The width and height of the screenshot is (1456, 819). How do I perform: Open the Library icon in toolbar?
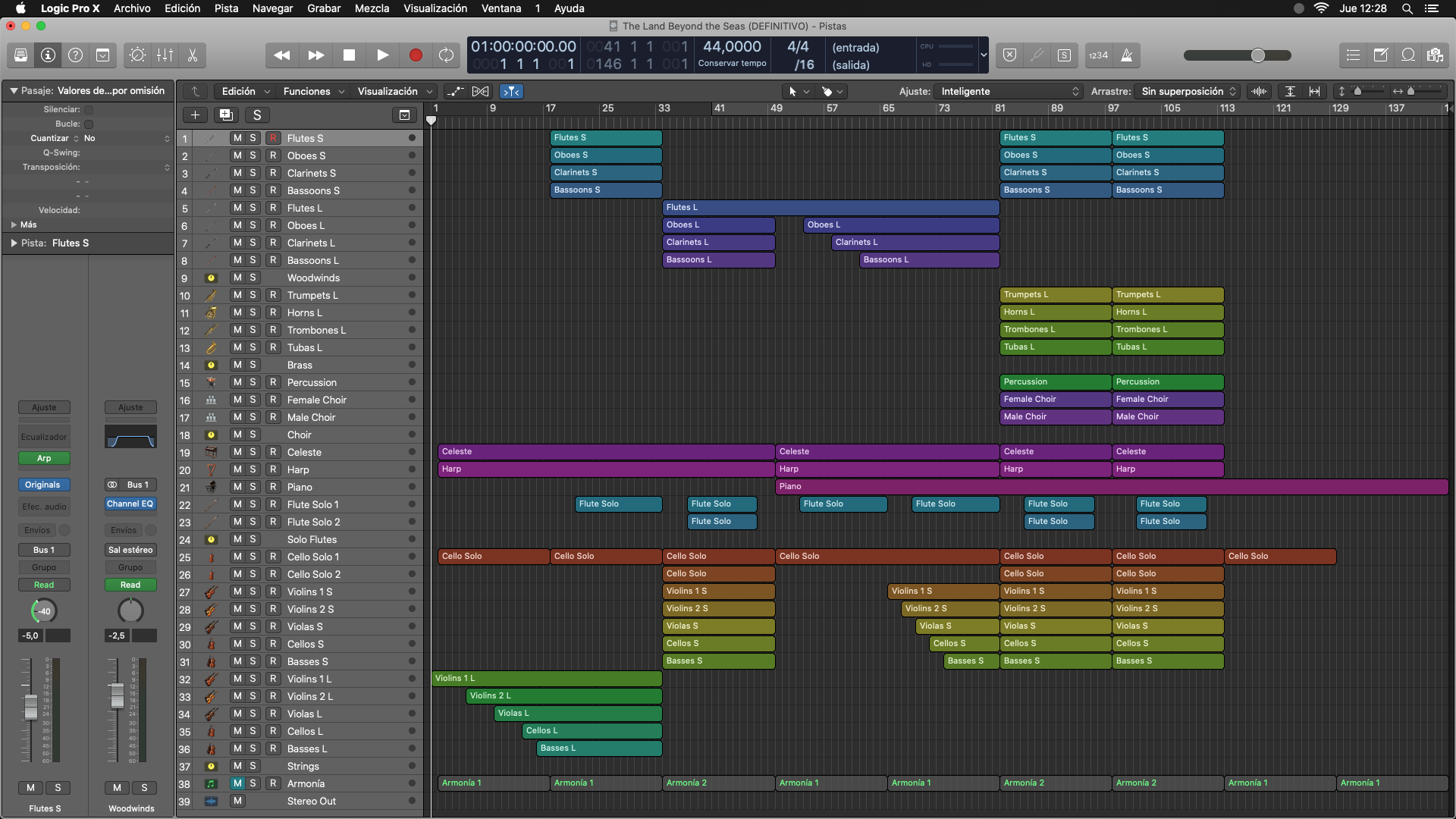[20, 55]
